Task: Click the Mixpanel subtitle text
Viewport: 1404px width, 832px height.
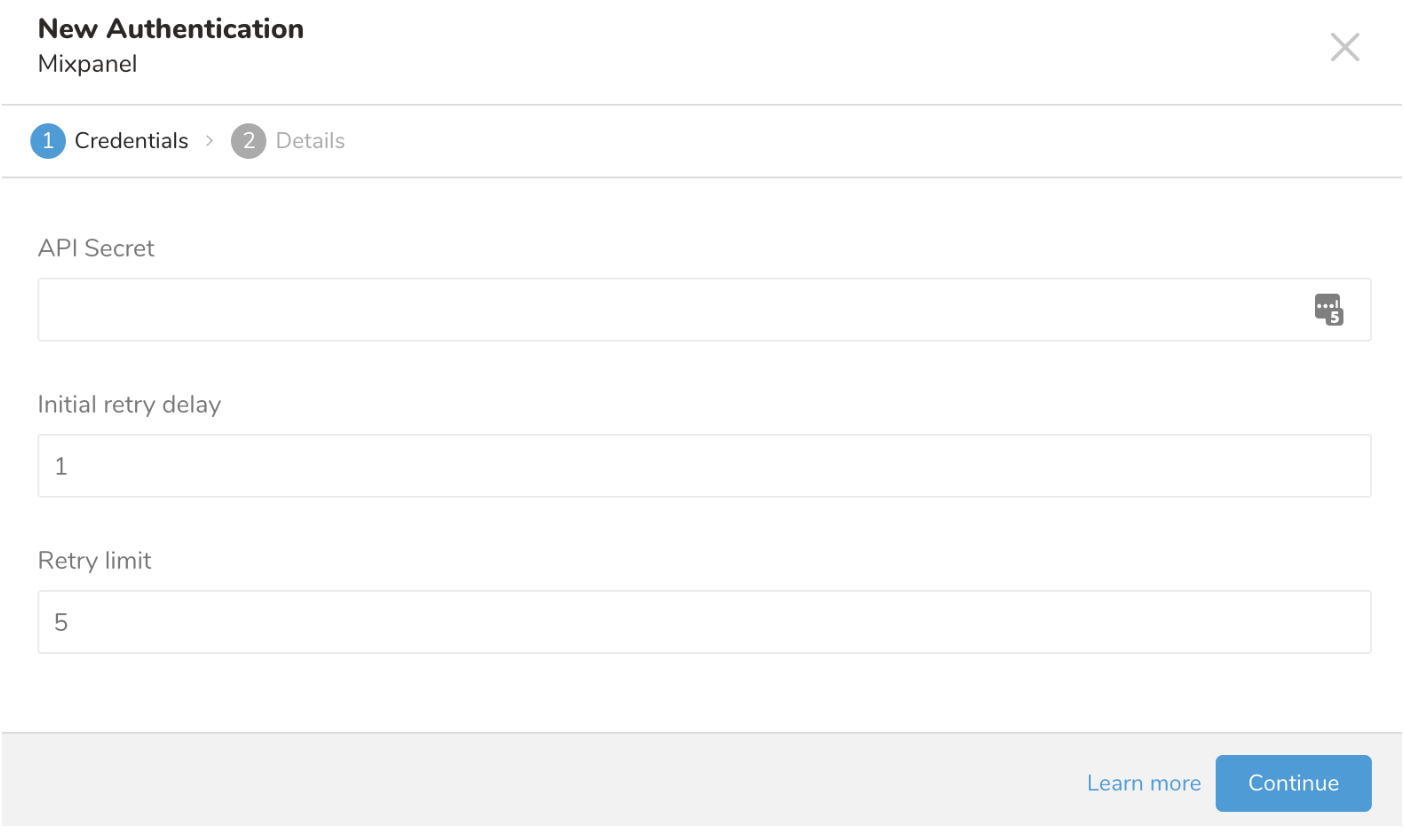Action: point(87,64)
